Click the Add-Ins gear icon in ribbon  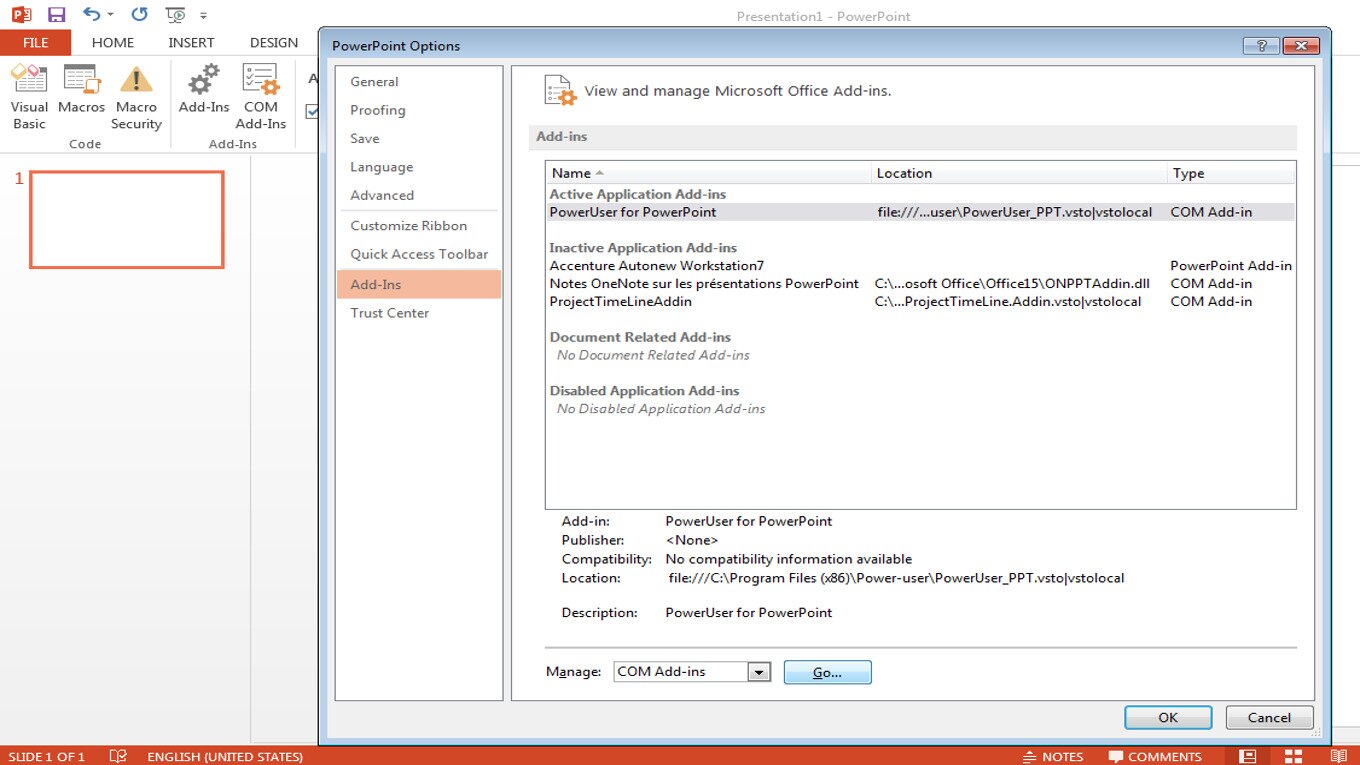tap(204, 88)
